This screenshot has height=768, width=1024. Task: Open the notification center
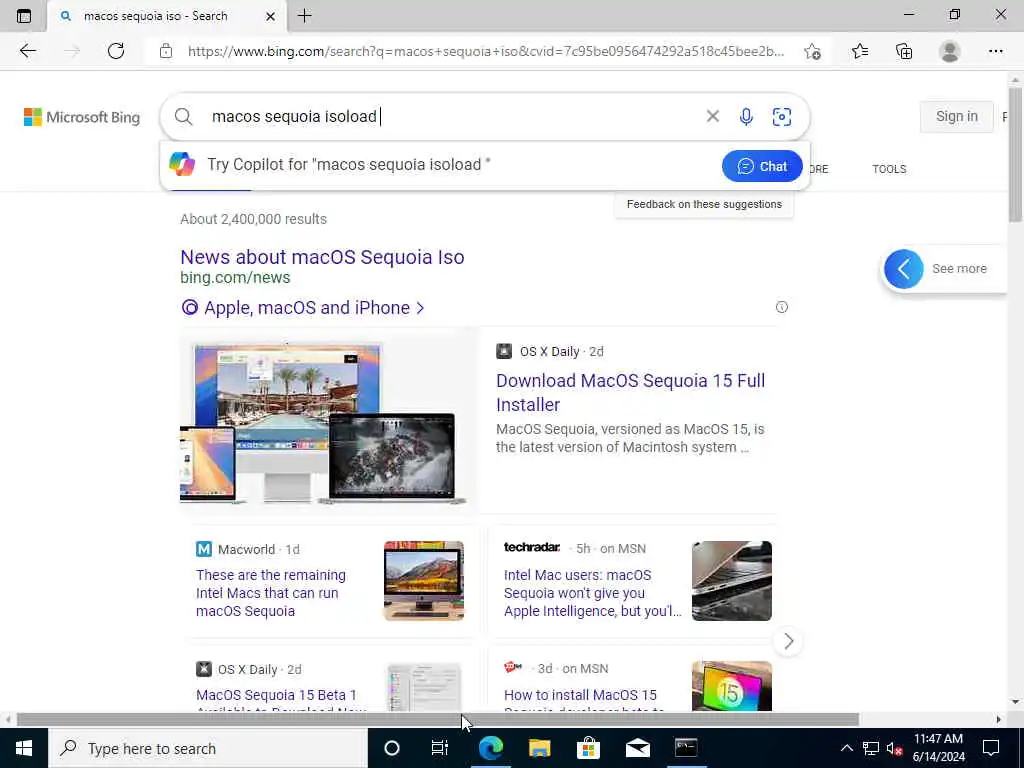991,748
